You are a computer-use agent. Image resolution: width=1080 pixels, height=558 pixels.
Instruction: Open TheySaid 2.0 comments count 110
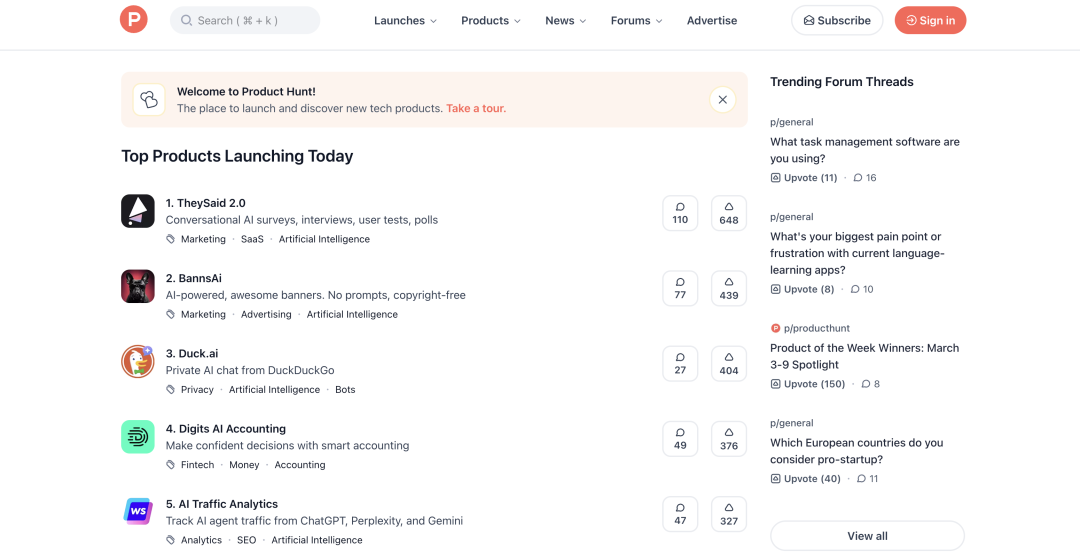[680, 213]
